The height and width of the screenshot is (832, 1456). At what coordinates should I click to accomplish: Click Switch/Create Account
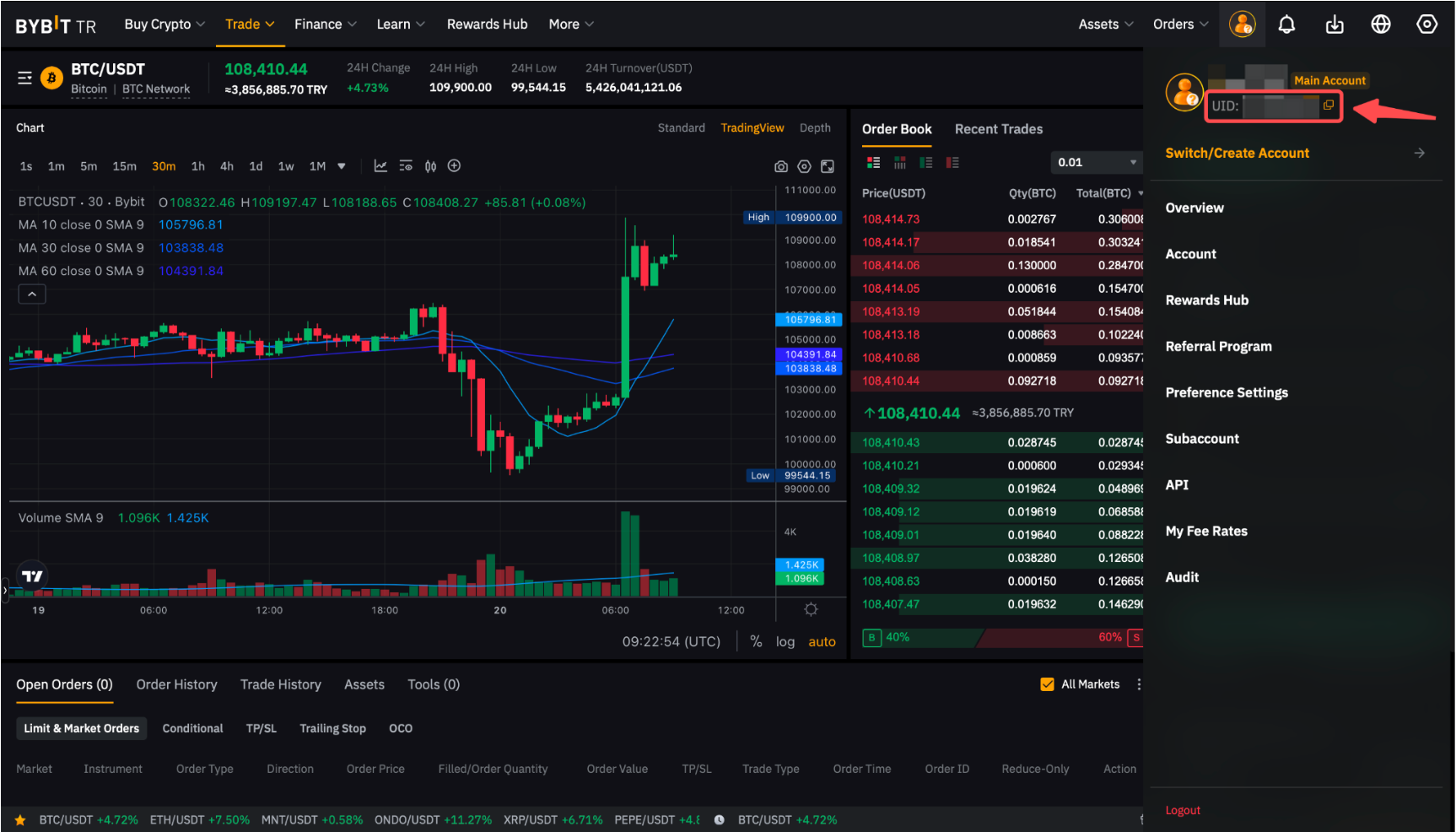tap(1237, 153)
